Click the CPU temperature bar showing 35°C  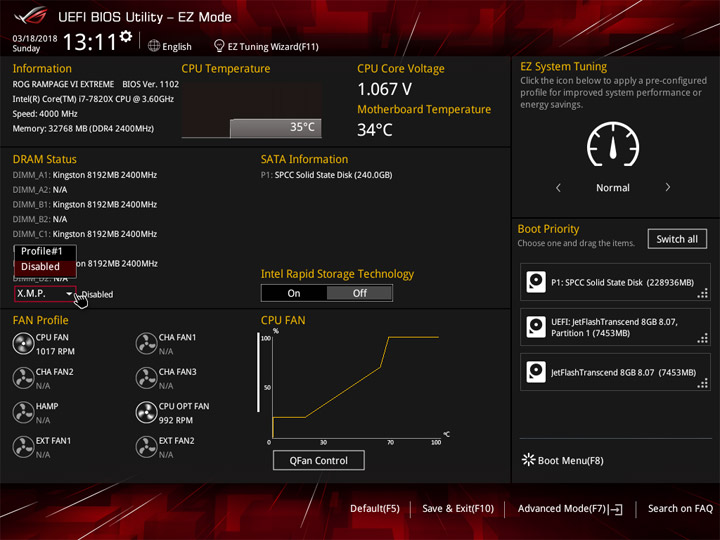click(276, 128)
